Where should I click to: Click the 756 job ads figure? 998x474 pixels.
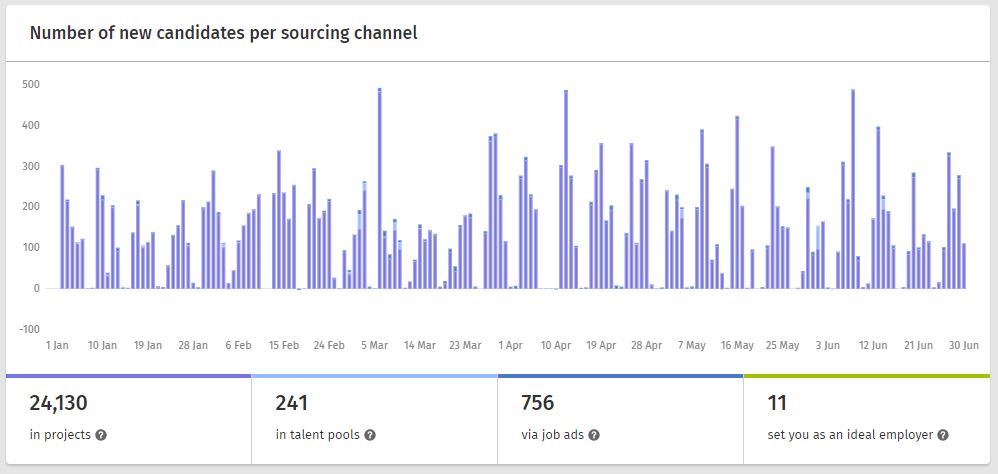[538, 404]
